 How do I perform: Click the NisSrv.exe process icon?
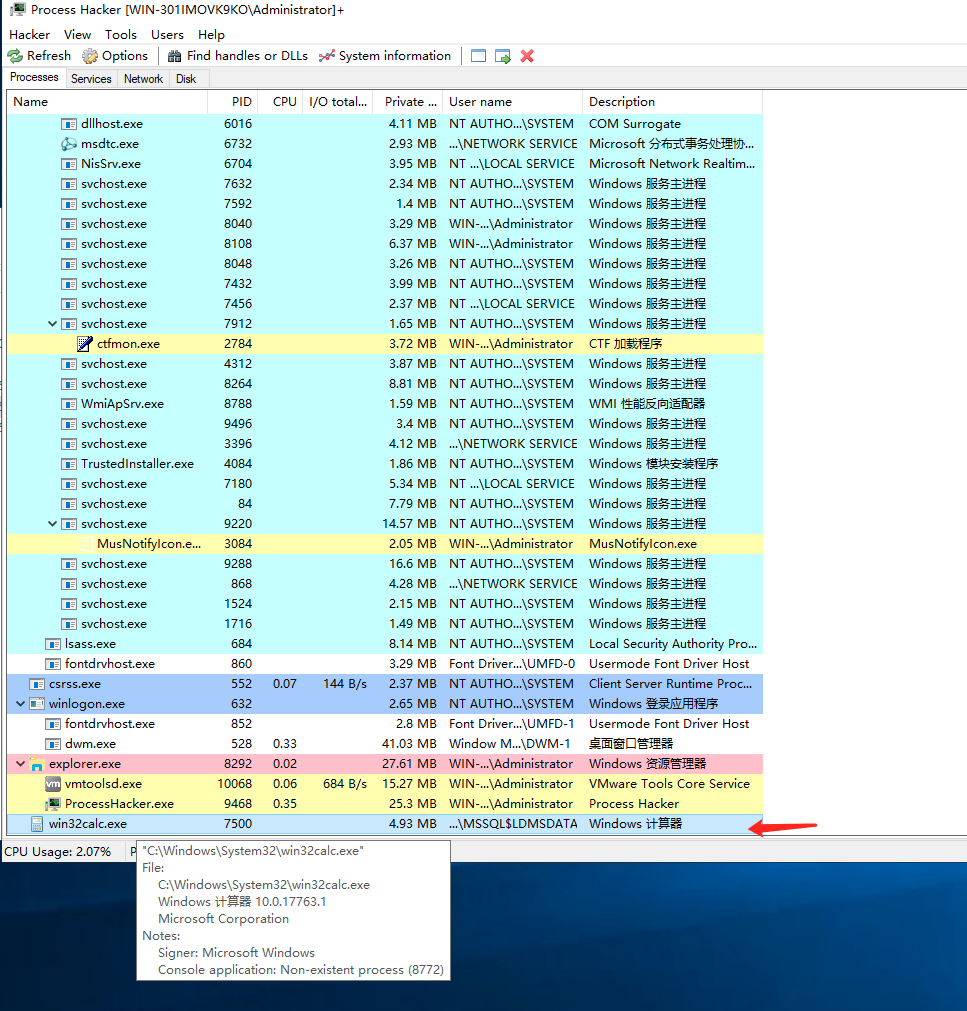pyautogui.click(x=69, y=164)
